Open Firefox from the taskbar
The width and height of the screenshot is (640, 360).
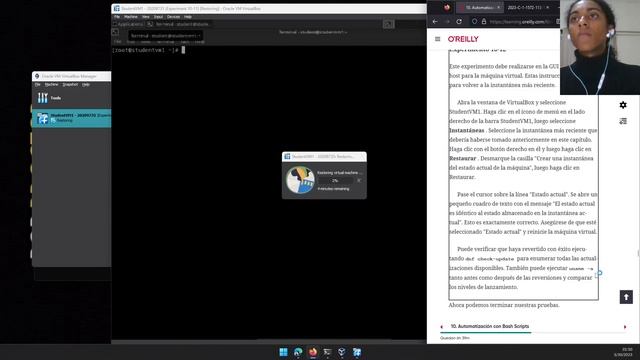[x=313, y=352]
